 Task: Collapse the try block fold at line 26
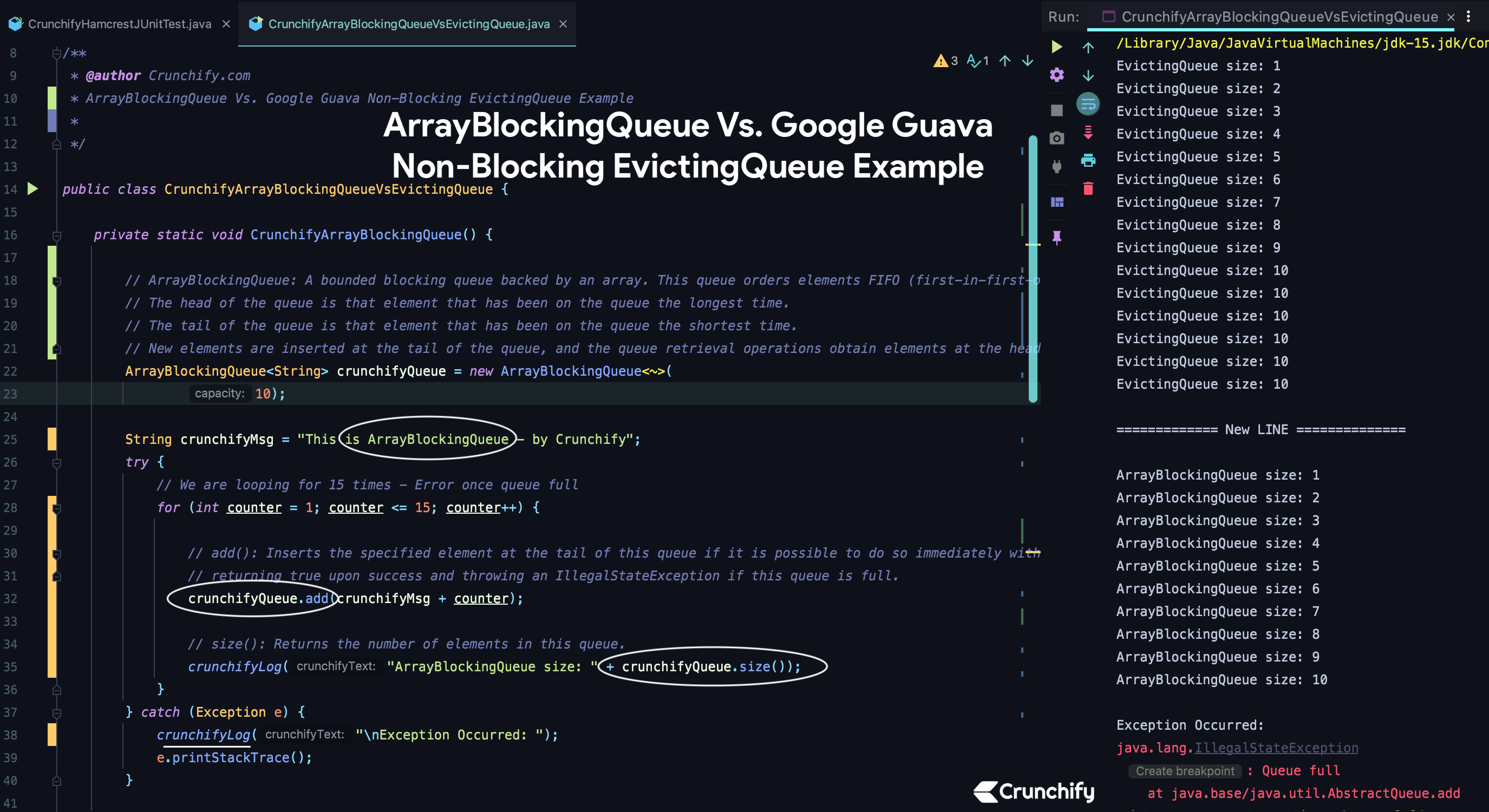[x=57, y=462]
